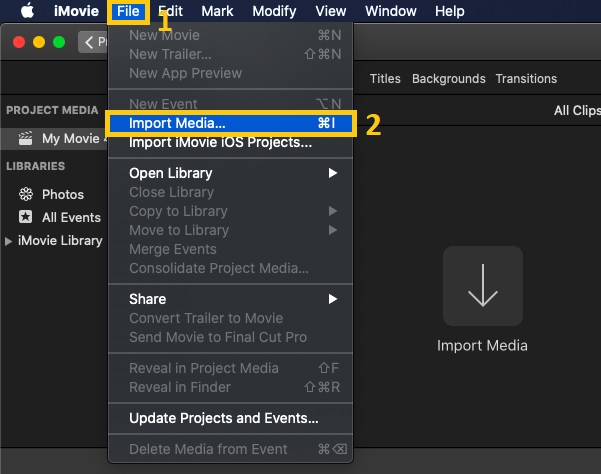Click the back Projects button

click(94, 42)
